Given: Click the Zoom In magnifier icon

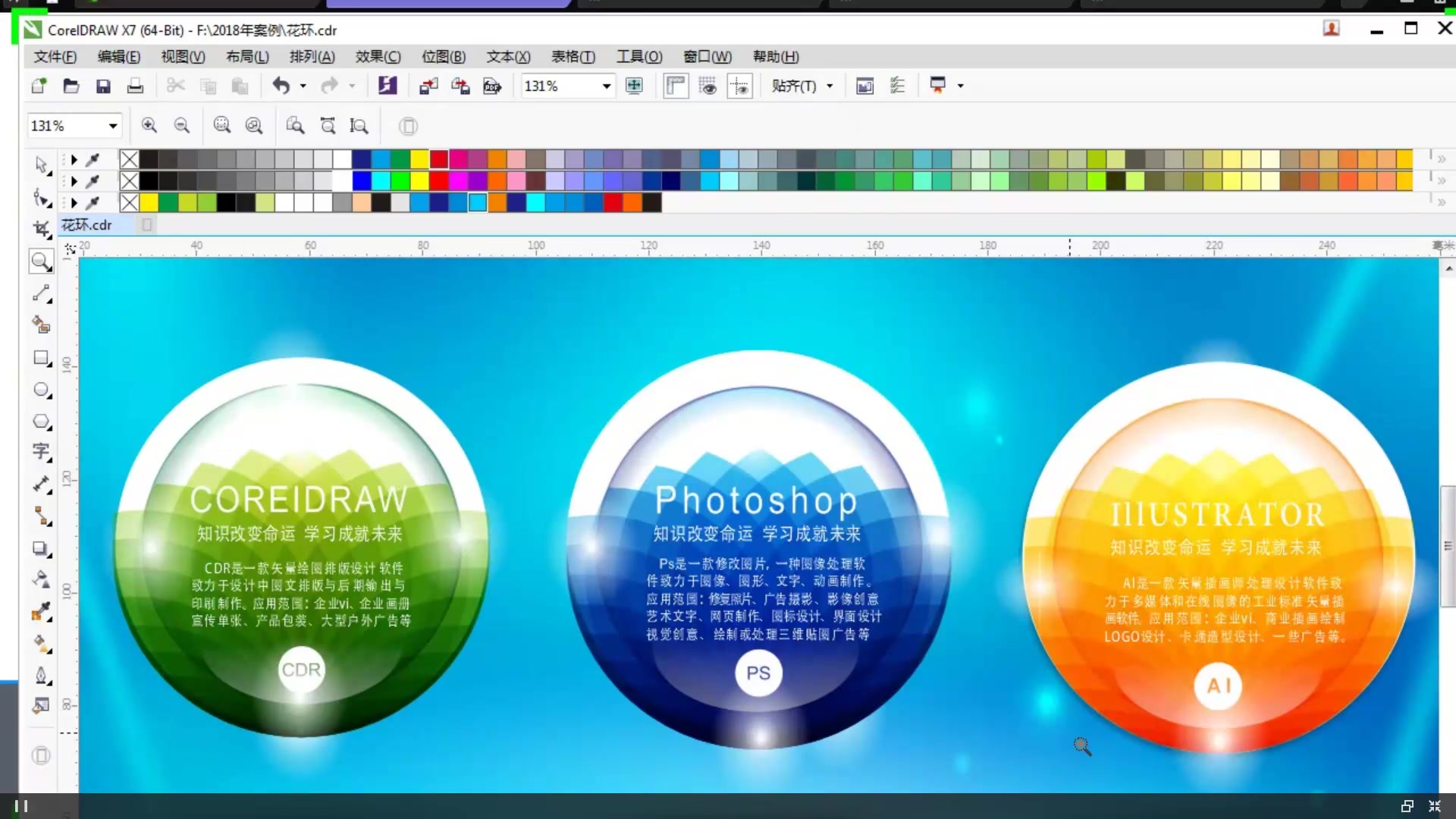Looking at the screenshot, I should point(149,126).
